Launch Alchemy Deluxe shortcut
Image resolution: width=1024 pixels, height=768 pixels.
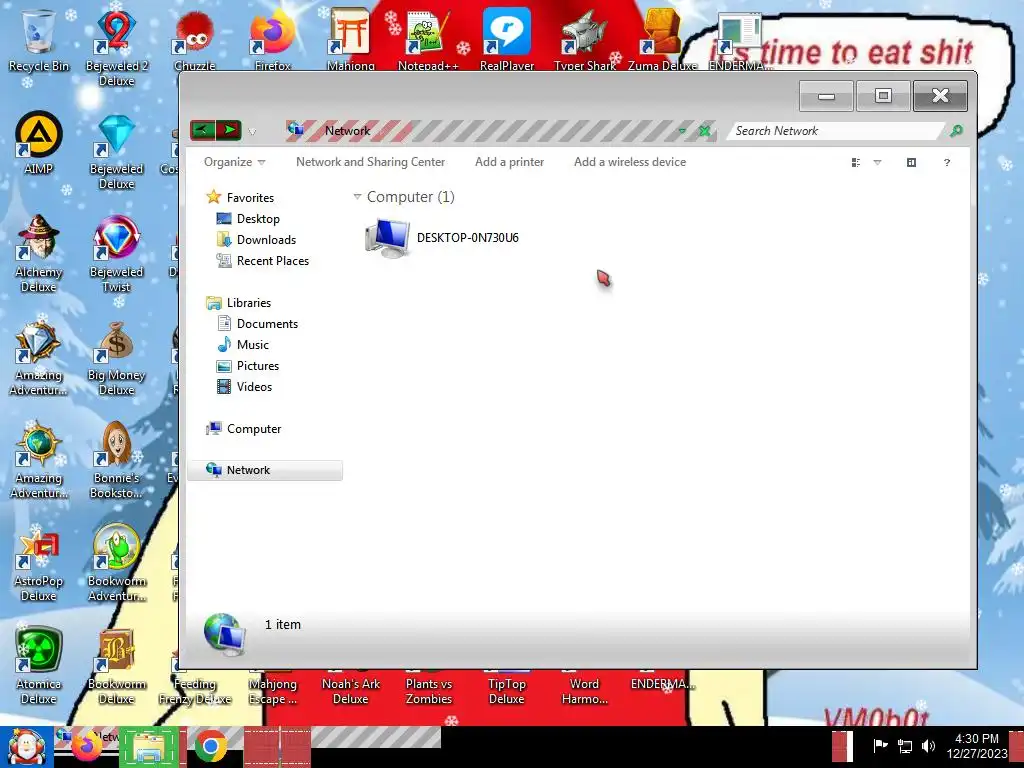(39, 253)
